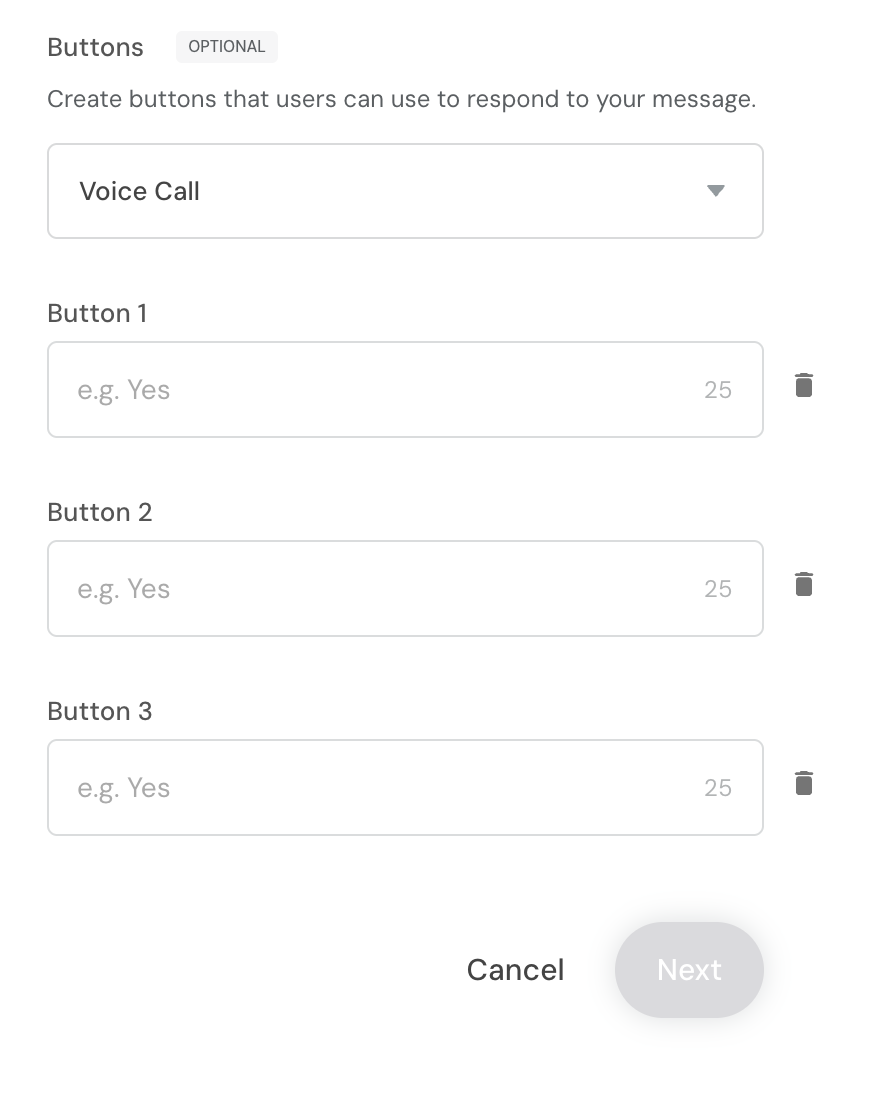This screenshot has height=1106, width=876.
Task: Cancel the button setup
Action: 516,970
